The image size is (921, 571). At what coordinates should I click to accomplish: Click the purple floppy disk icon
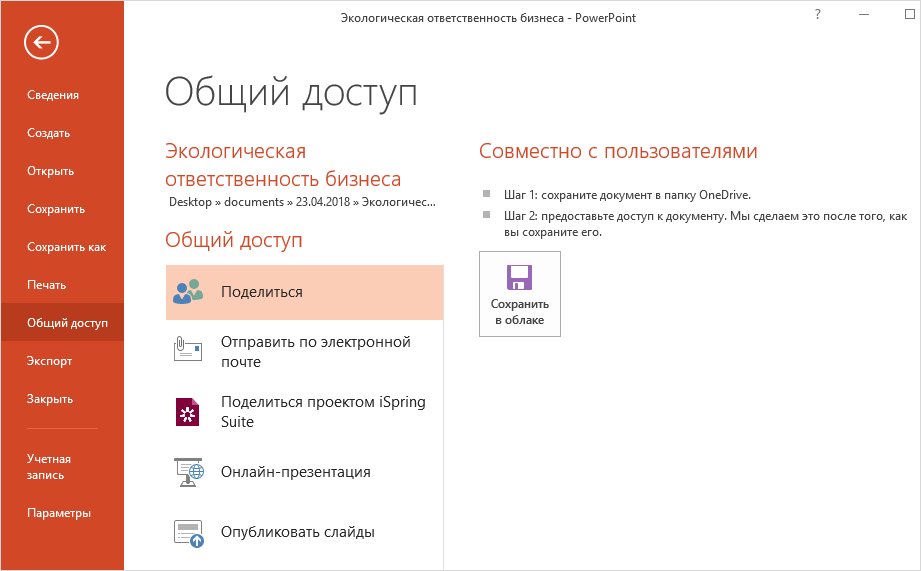[x=519, y=277]
